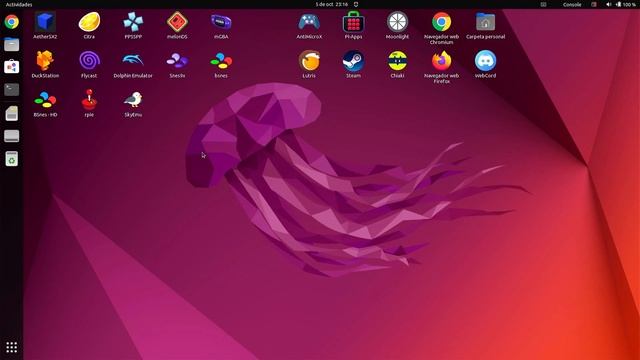Viewport: 640px width, 360px height.
Task: Launch the AntiMicroX gamepad icon
Action: (x=309, y=22)
